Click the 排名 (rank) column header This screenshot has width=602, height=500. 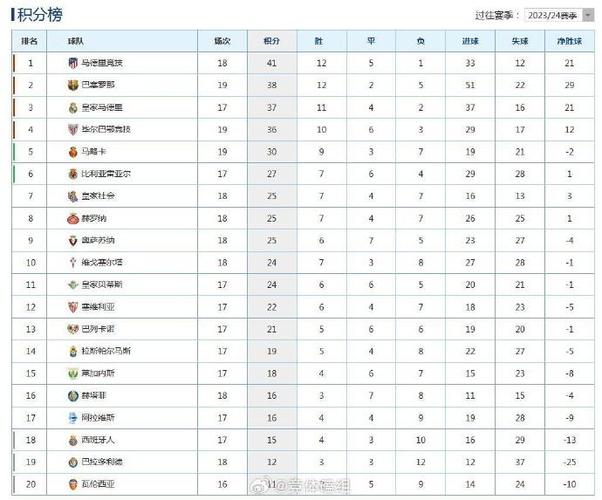(29, 41)
